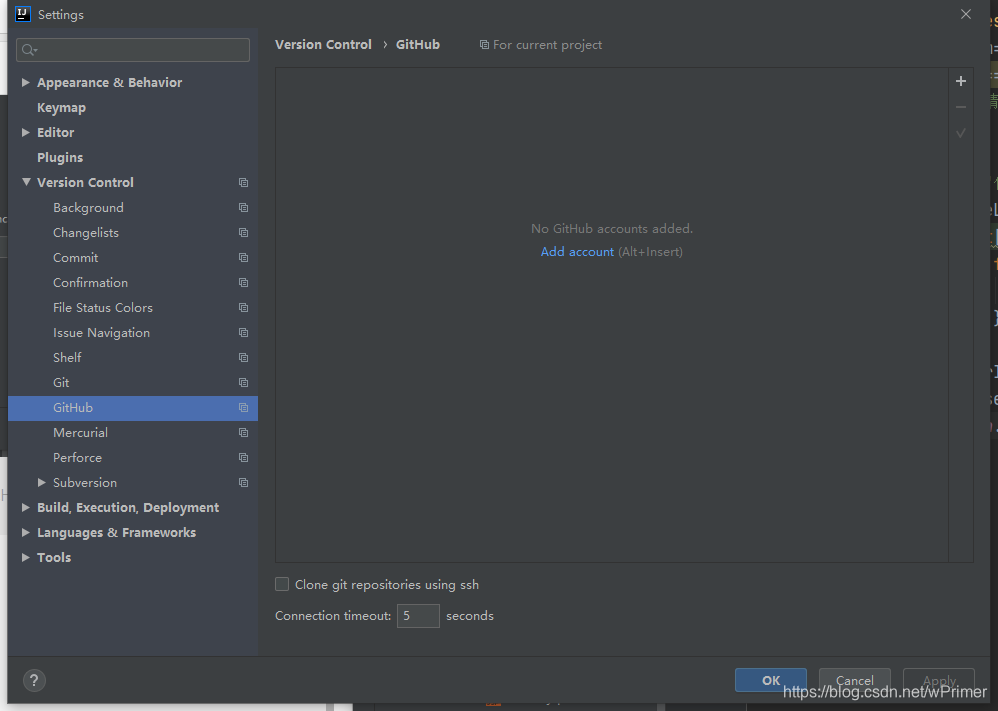
Task: Click project-level icon beside GitHub
Action: pos(243,407)
